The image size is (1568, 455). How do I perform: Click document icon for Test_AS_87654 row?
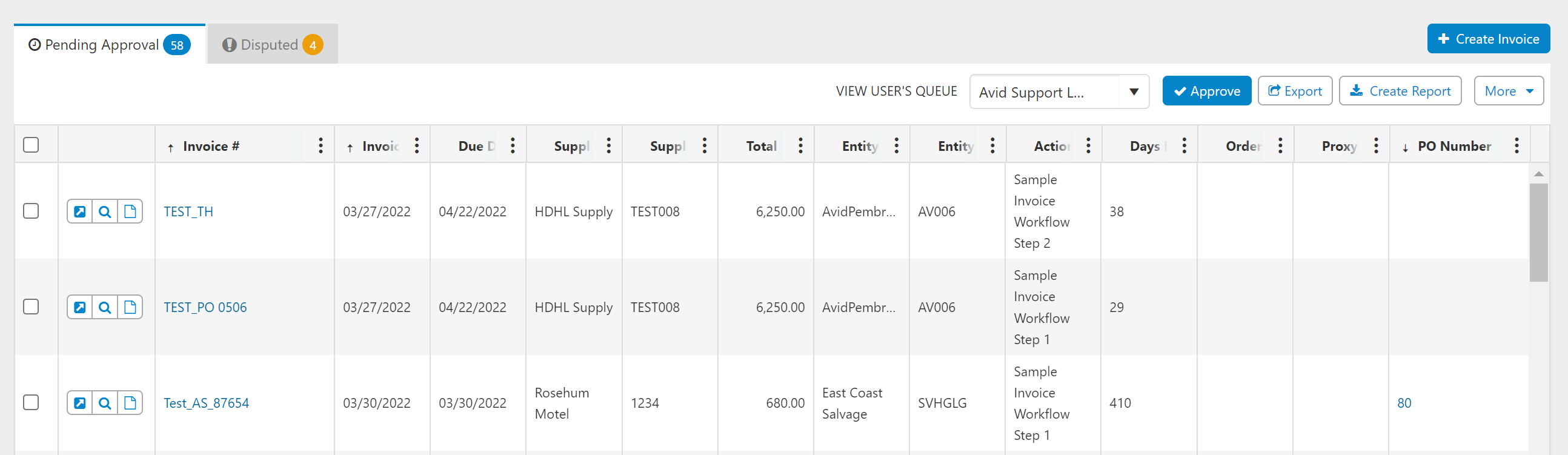coord(130,403)
